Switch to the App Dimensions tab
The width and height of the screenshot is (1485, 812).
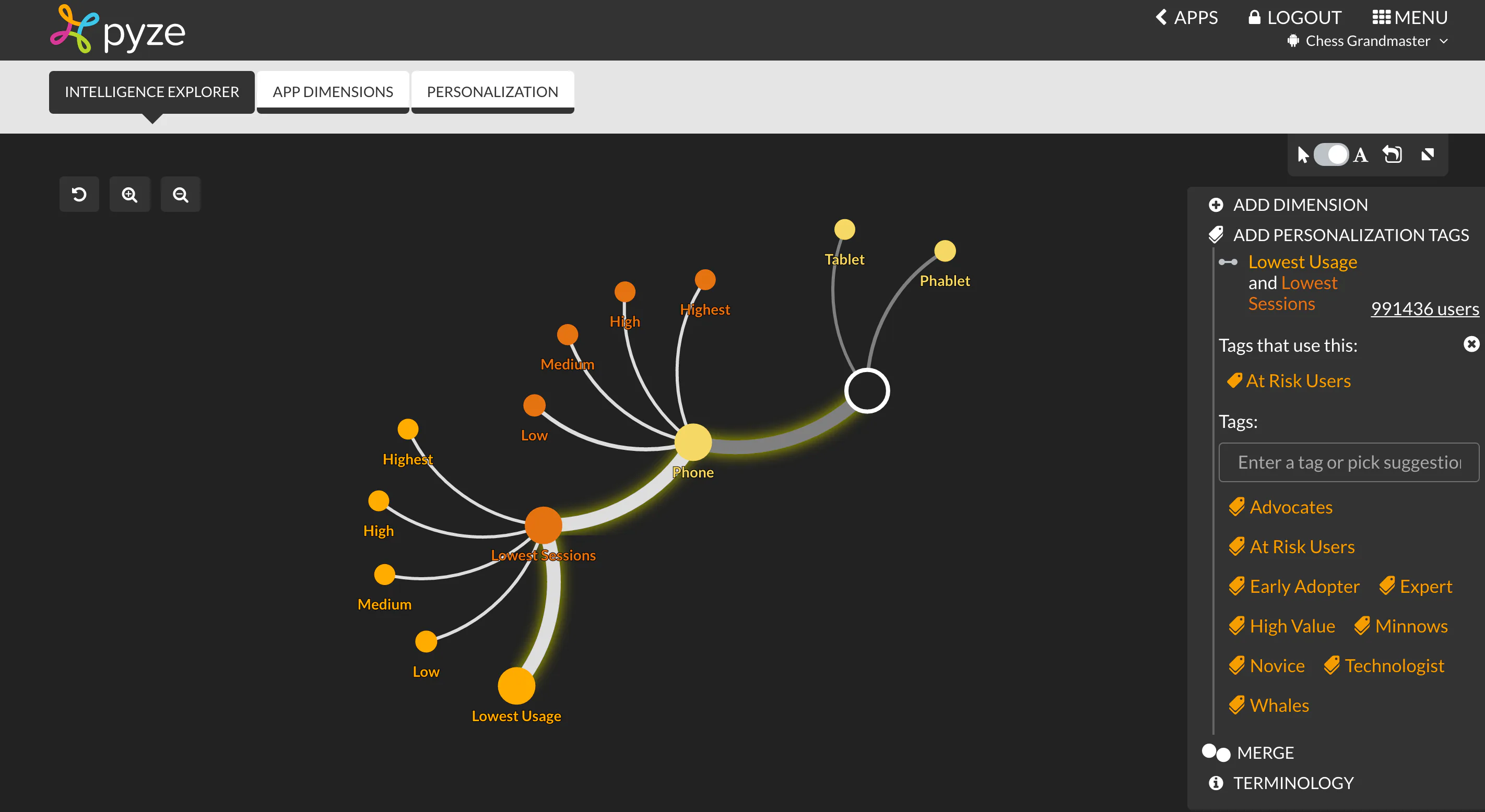click(333, 92)
